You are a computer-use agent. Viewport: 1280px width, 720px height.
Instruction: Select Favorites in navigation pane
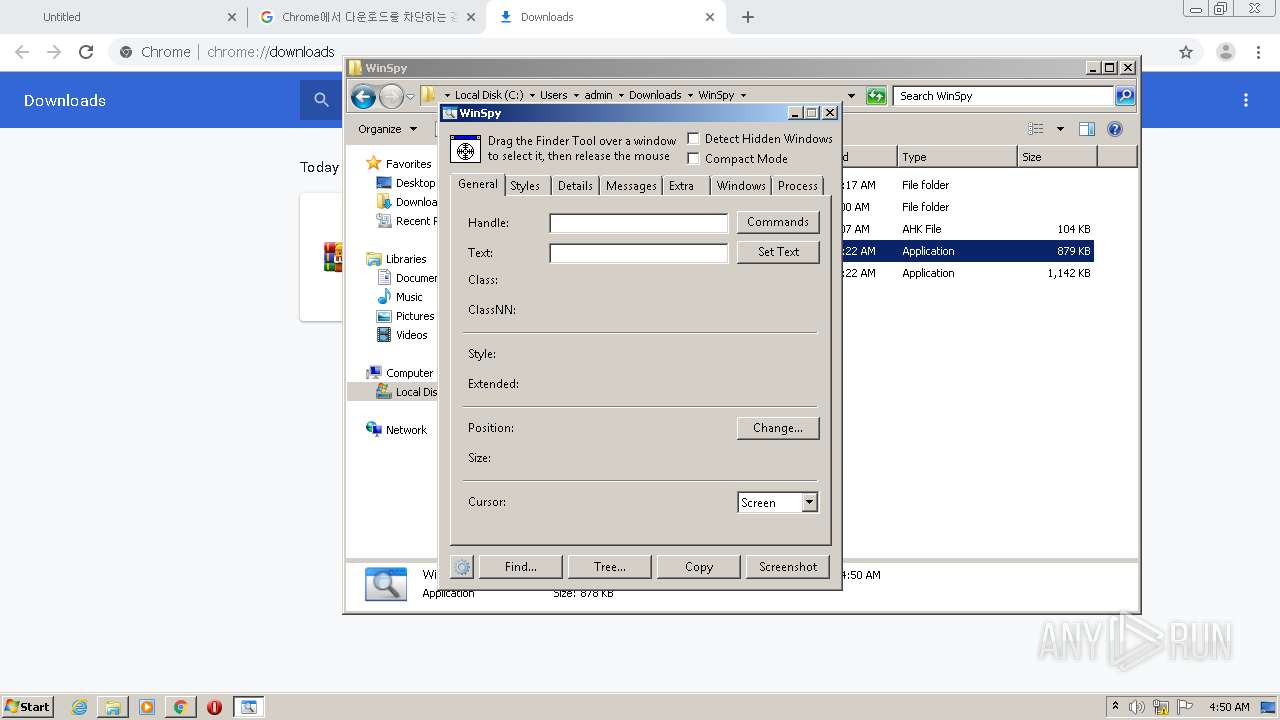point(398,164)
